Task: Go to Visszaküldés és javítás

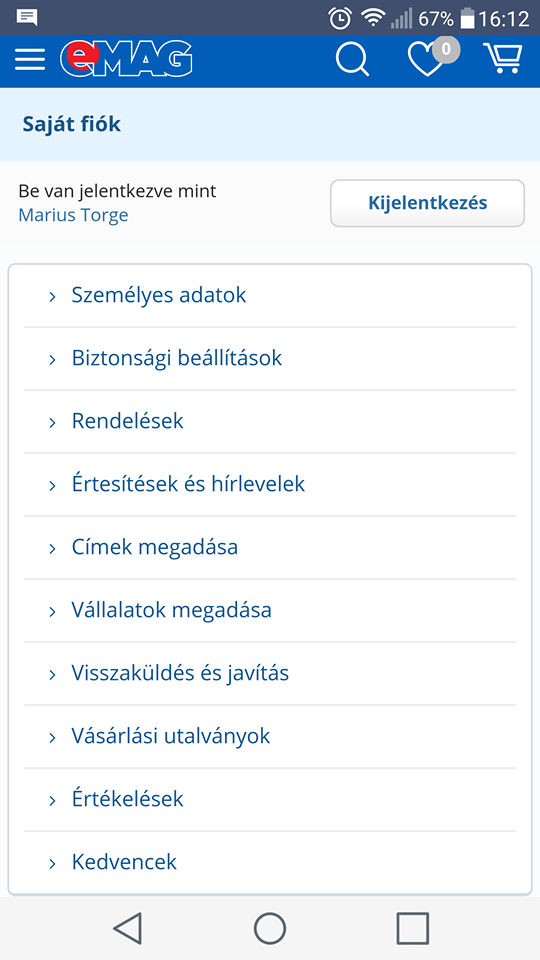Action: click(270, 673)
